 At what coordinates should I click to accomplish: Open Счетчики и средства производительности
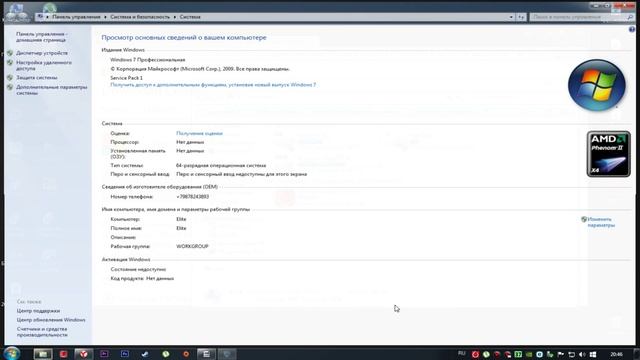tap(42, 332)
